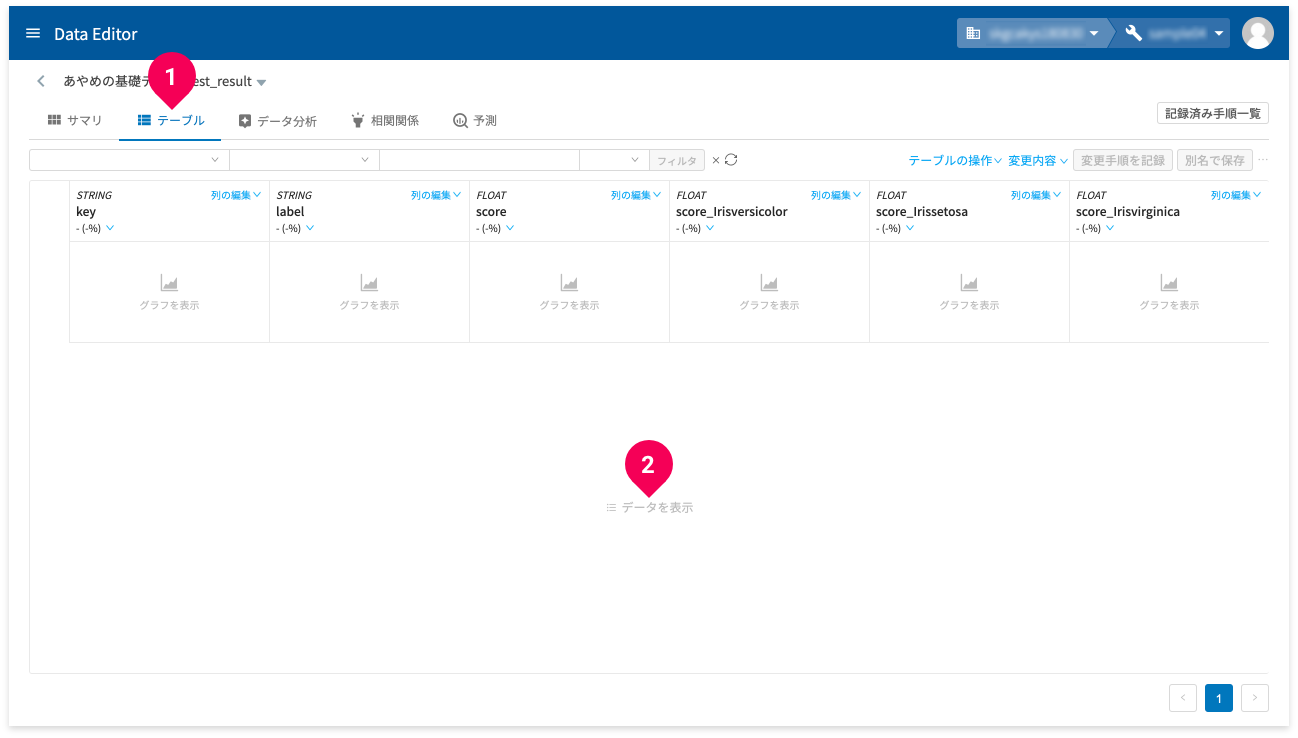Viewport: 1298px width, 738px height.
Task: Open 列の編集 for the score column
Action: (636, 195)
